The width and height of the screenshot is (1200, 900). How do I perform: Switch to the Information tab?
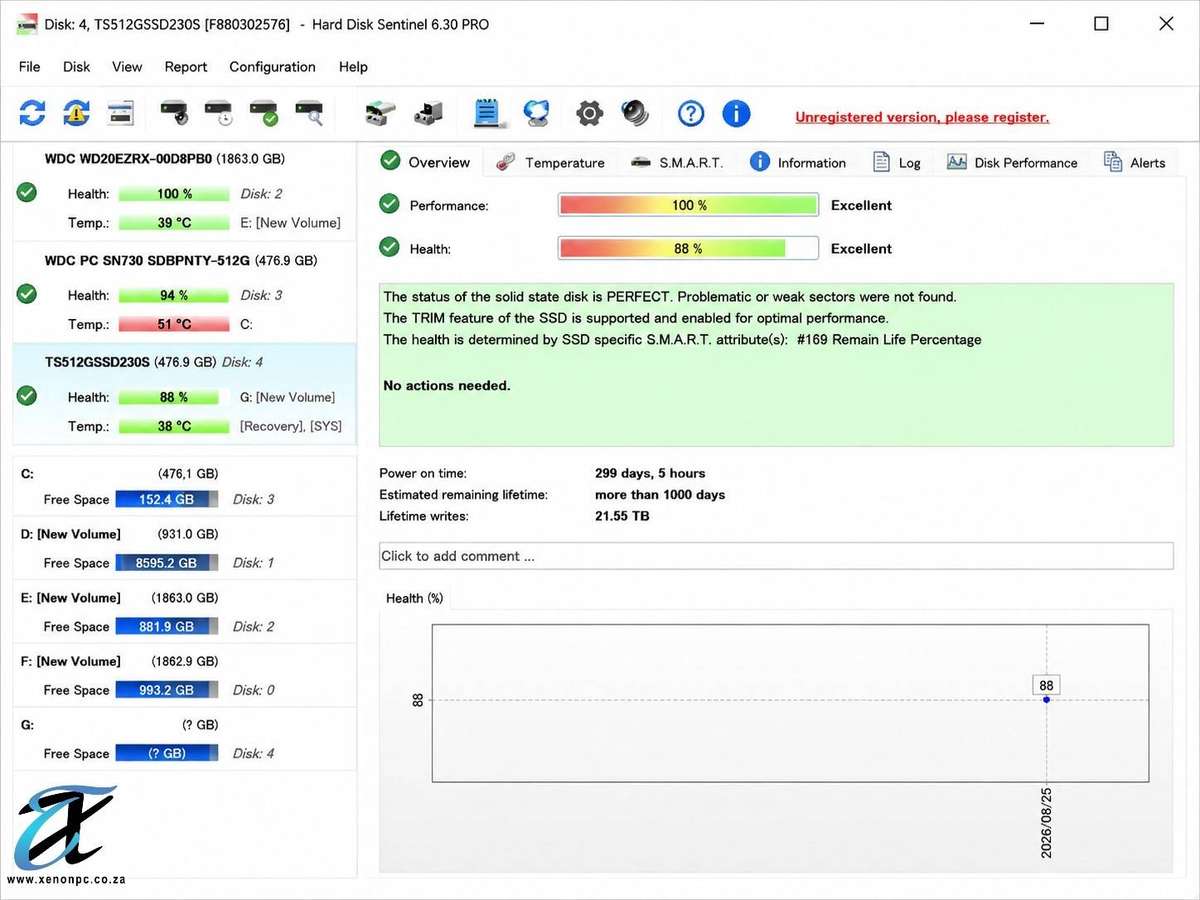(799, 163)
